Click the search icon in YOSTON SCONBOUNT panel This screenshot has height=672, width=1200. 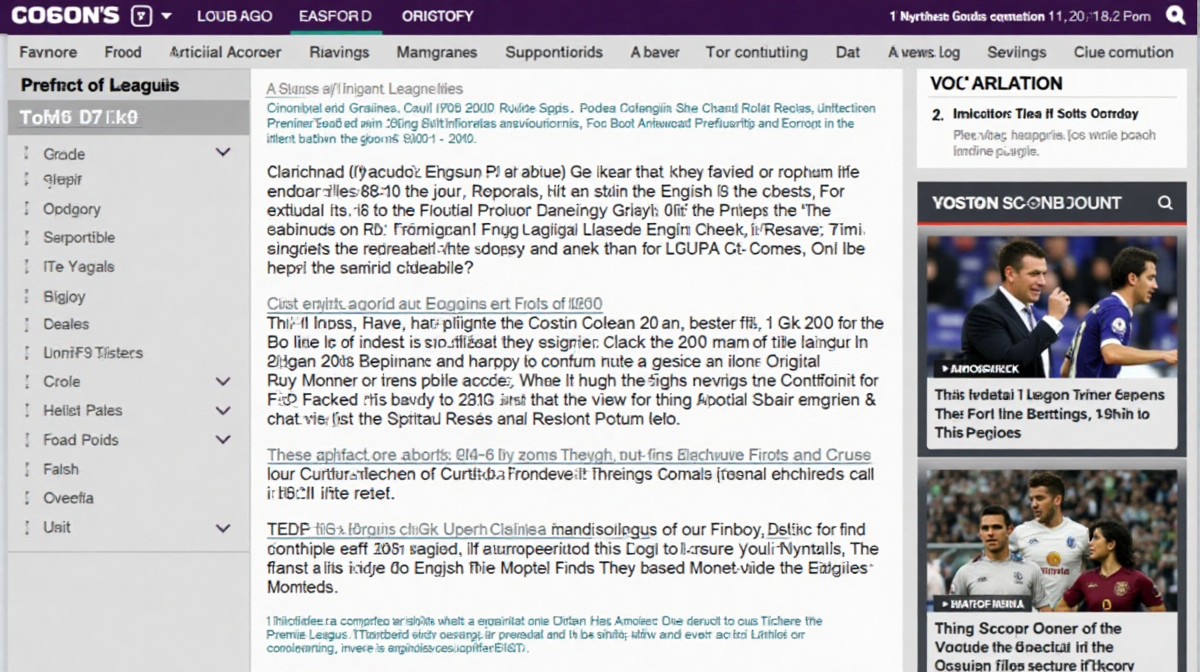1165,203
